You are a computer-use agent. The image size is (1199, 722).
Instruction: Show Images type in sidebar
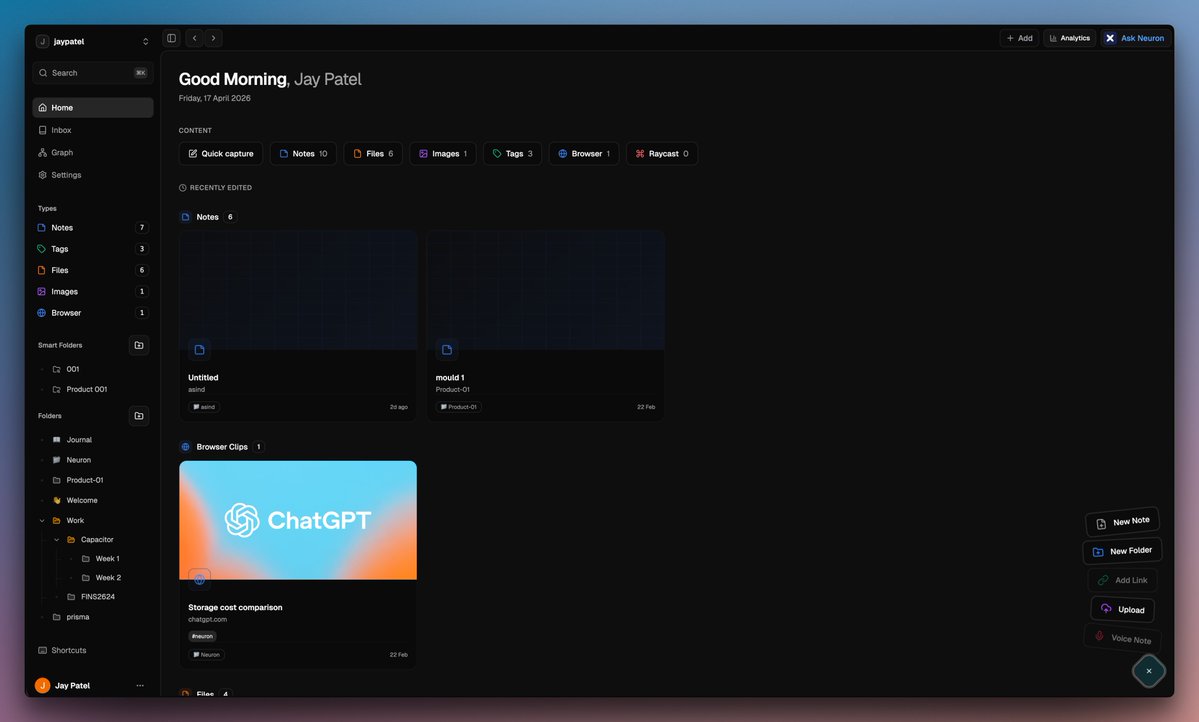pos(93,291)
